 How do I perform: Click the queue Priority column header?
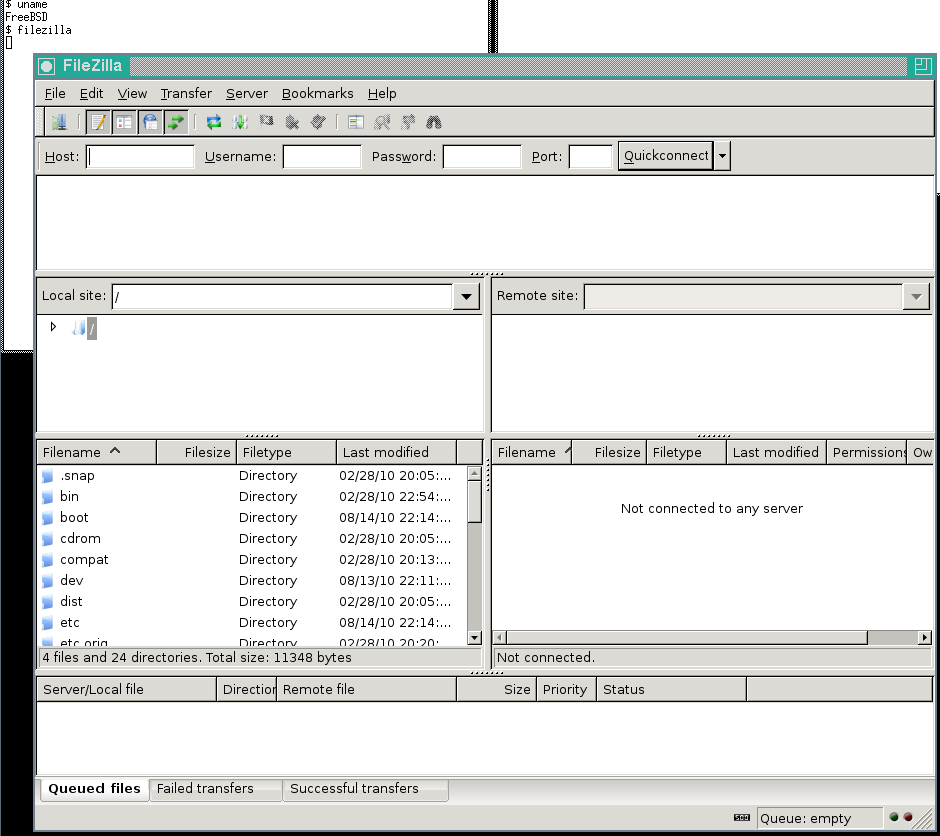(x=566, y=689)
